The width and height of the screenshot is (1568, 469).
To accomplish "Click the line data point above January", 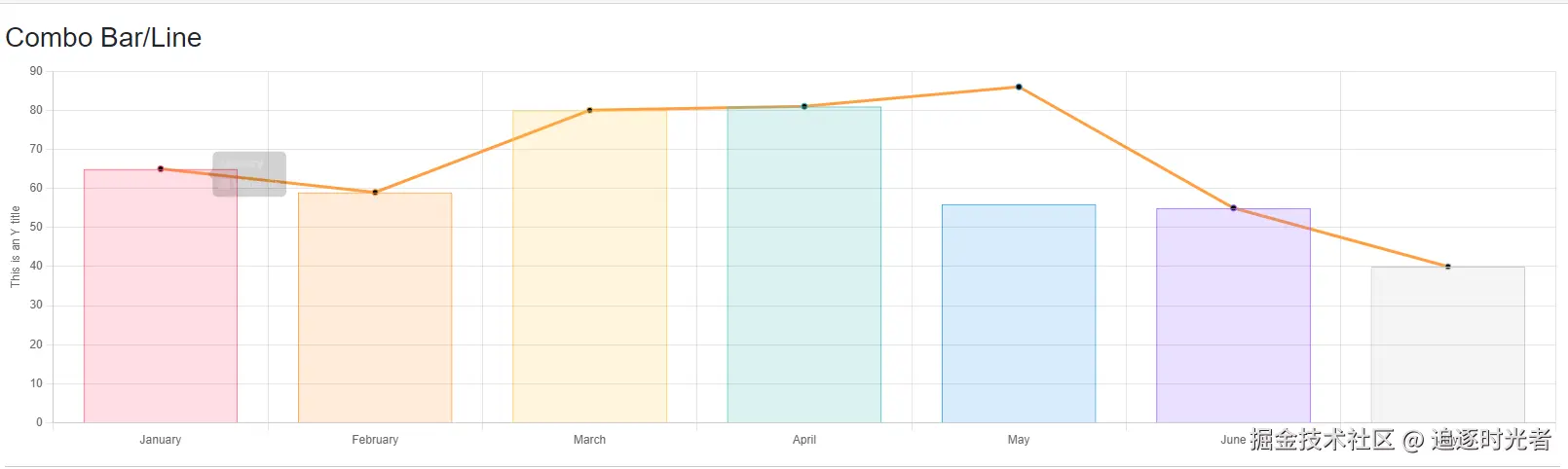I will pyautogui.click(x=161, y=169).
